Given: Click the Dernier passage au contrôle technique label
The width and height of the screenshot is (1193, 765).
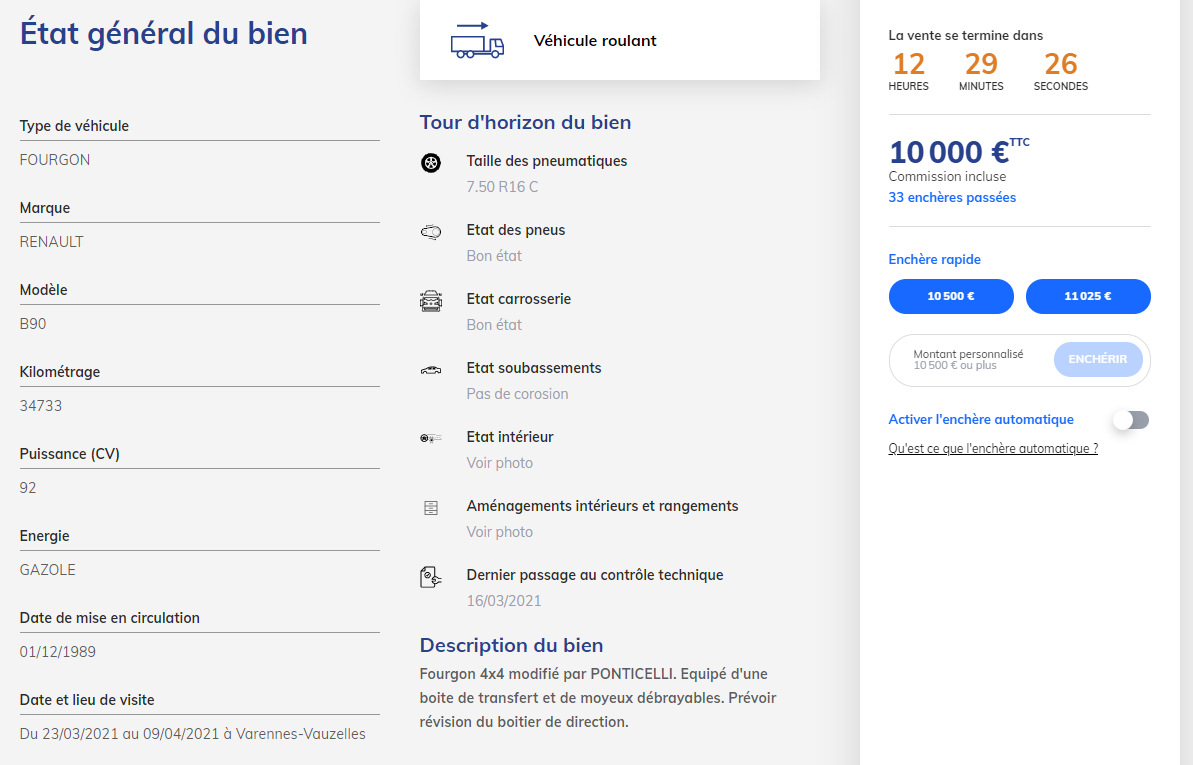Looking at the screenshot, I should click(595, 575).
